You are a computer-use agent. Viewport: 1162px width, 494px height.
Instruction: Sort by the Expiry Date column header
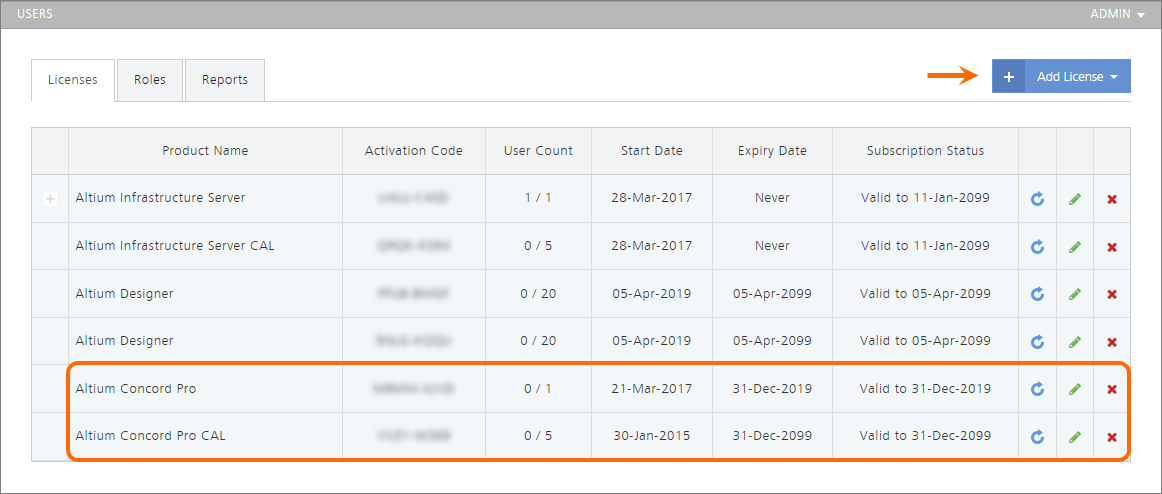tap(771, 151)
